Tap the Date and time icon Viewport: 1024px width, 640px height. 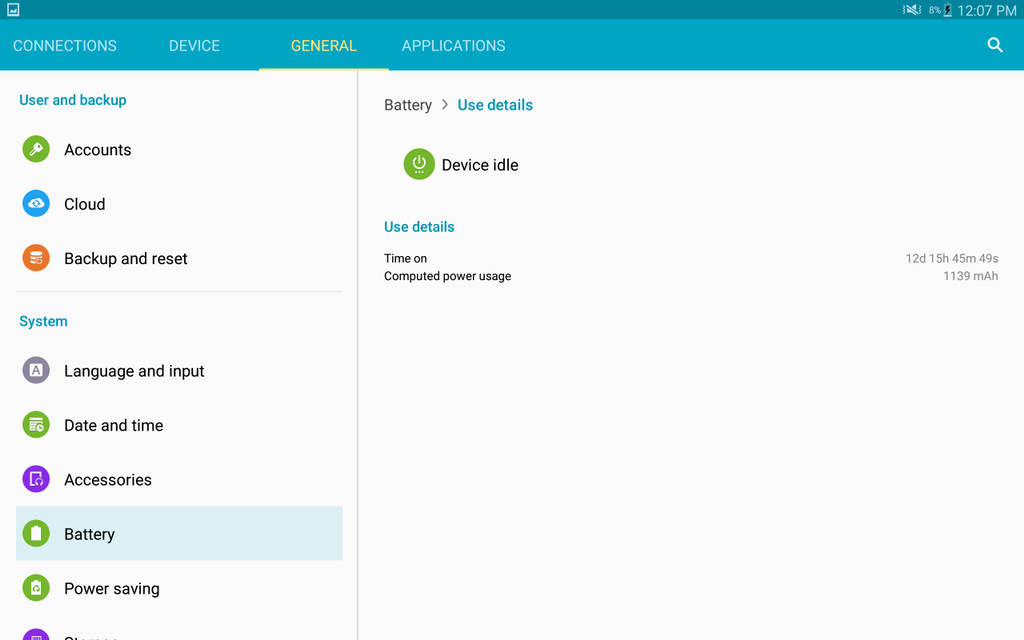click(36, 425)
